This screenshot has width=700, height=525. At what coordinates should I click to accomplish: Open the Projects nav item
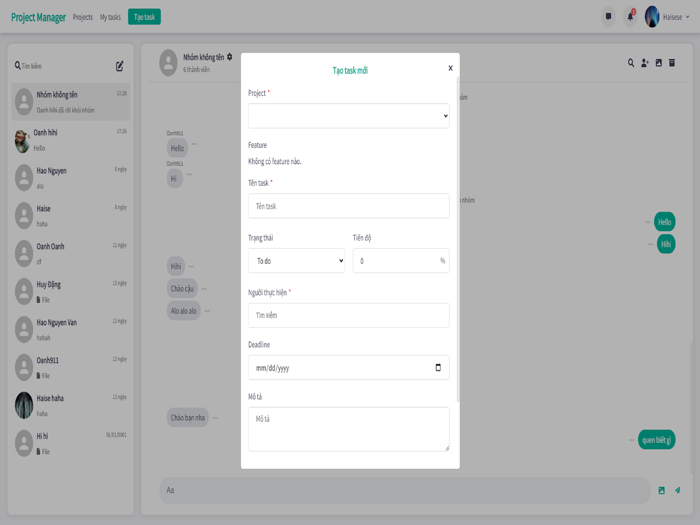[x=83, y=17]
